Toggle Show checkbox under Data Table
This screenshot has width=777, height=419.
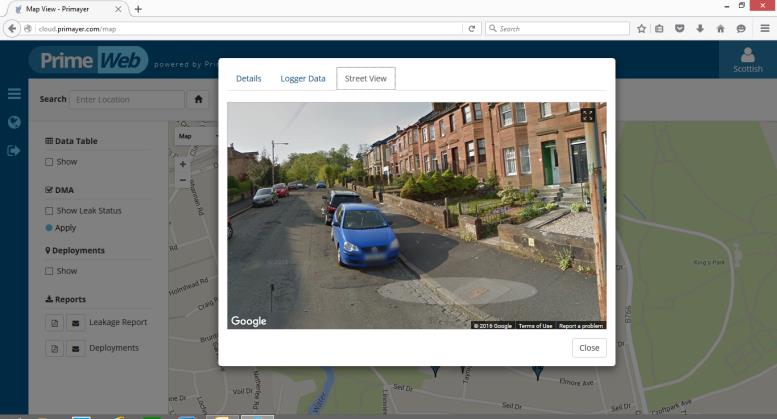(x=49, y=162)
